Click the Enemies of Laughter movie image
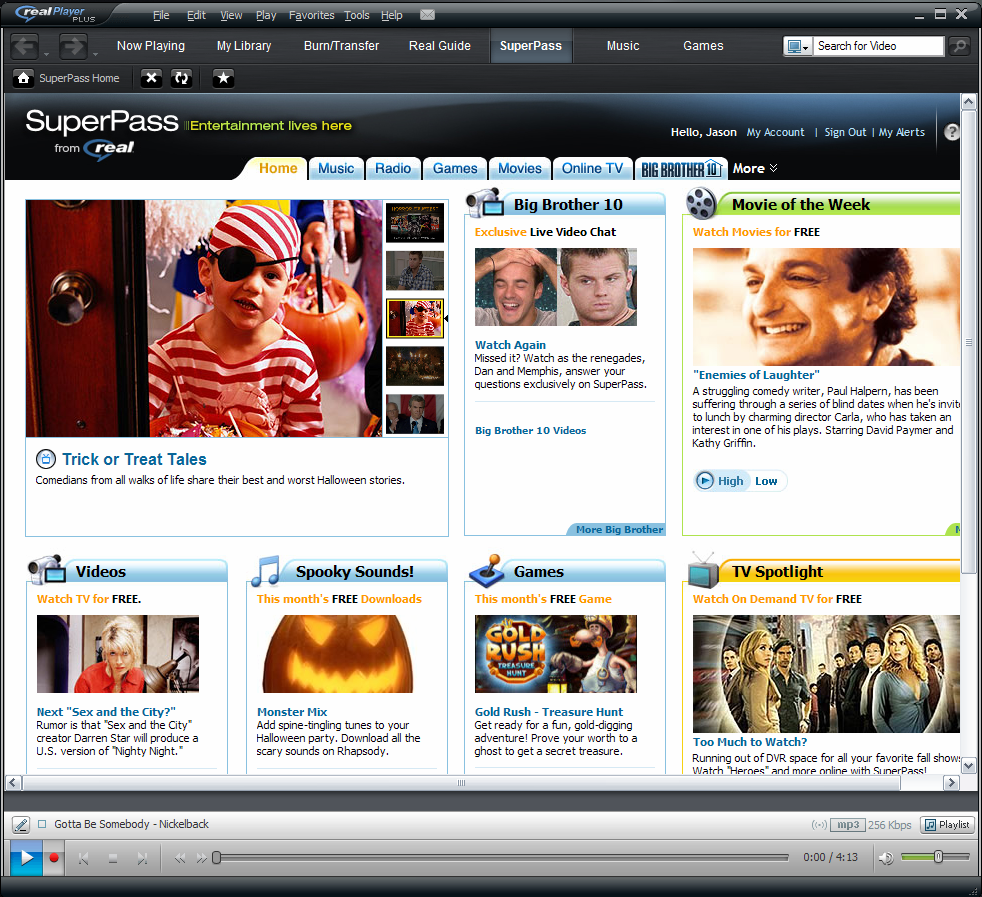Image resolution: width=982 pixels, height=897 pixels. [x=825, y=307]
